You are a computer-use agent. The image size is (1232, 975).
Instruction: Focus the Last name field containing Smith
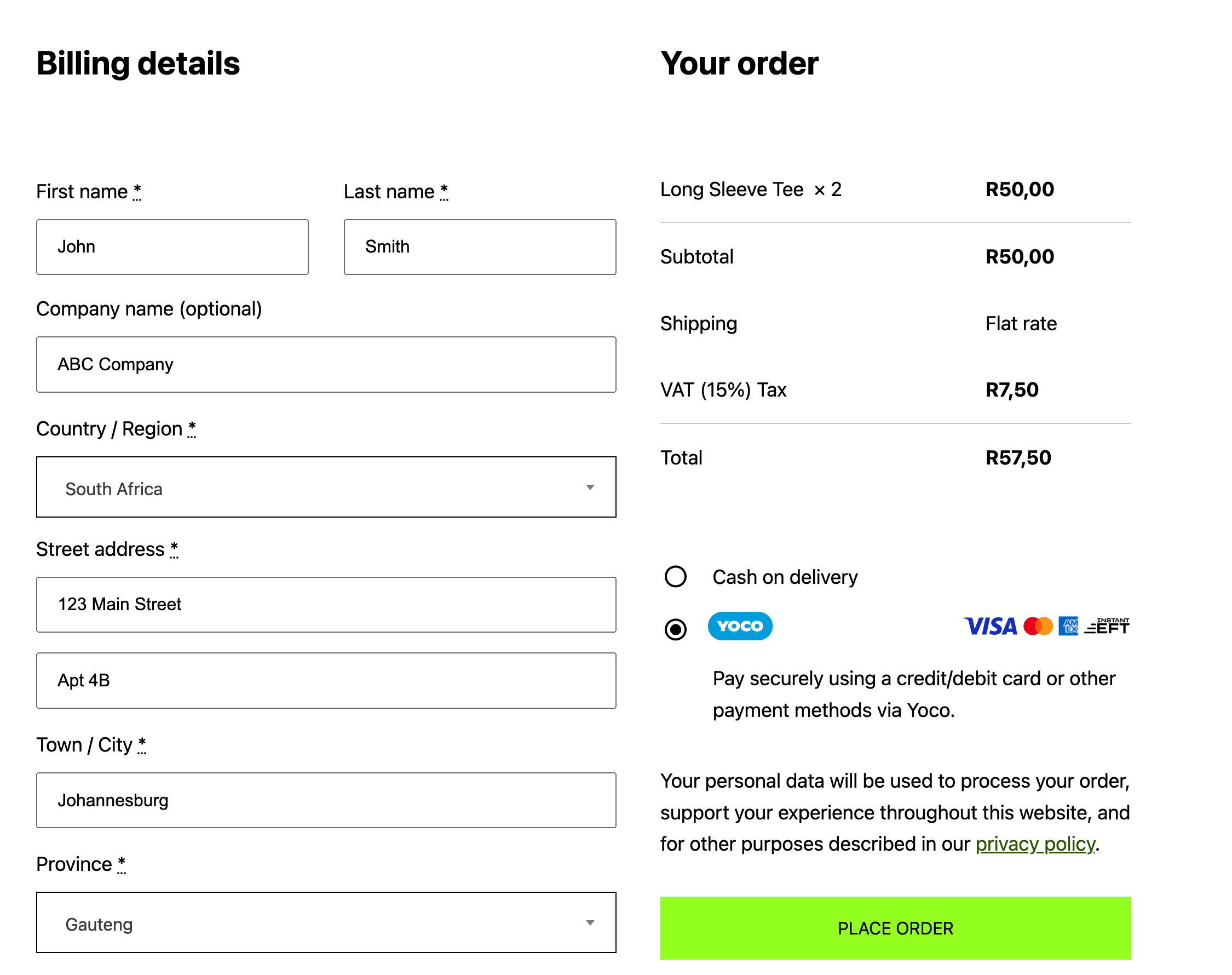[x=480, y=247]
